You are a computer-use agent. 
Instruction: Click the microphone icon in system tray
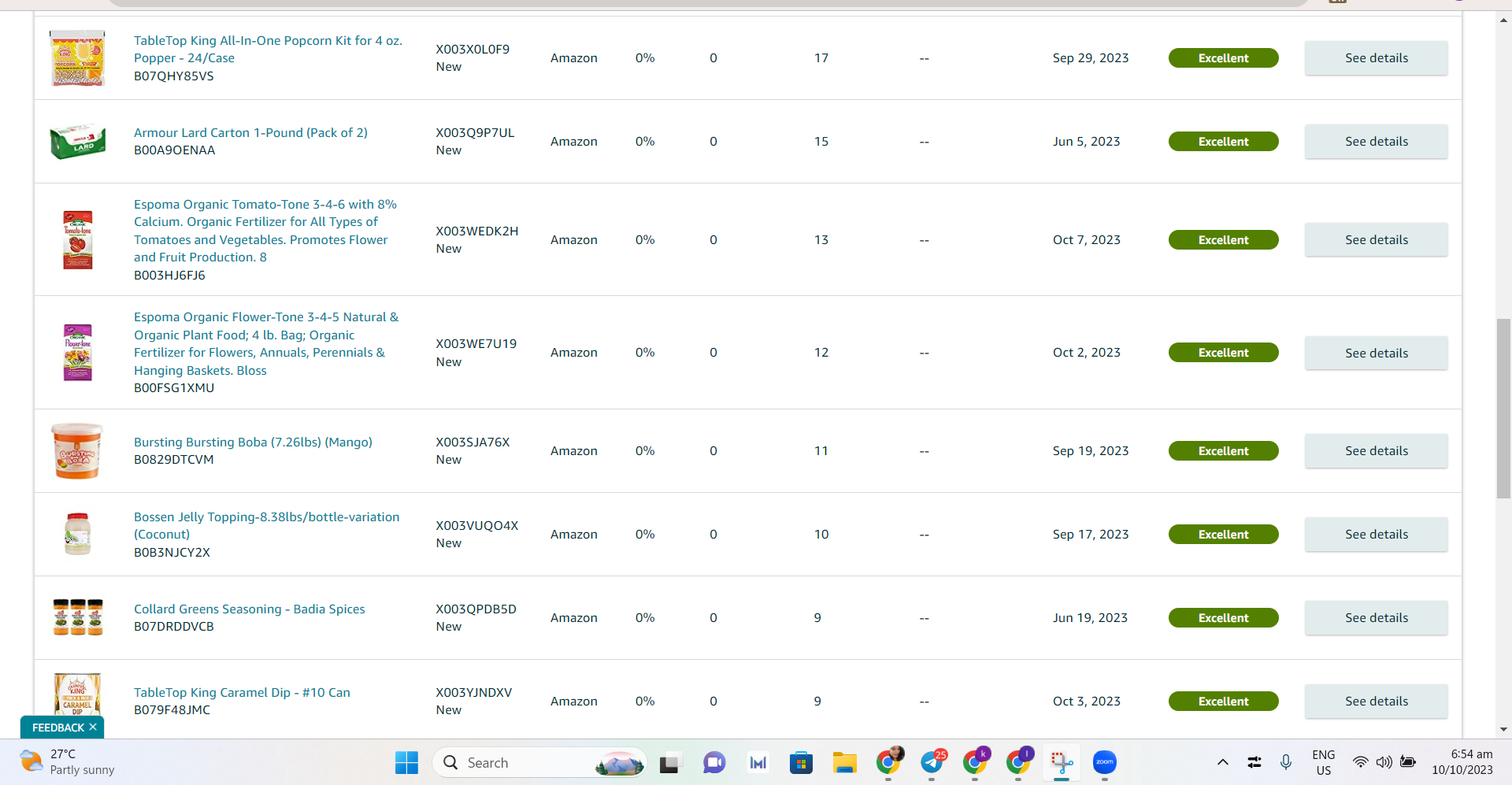tap(1285, 762)
